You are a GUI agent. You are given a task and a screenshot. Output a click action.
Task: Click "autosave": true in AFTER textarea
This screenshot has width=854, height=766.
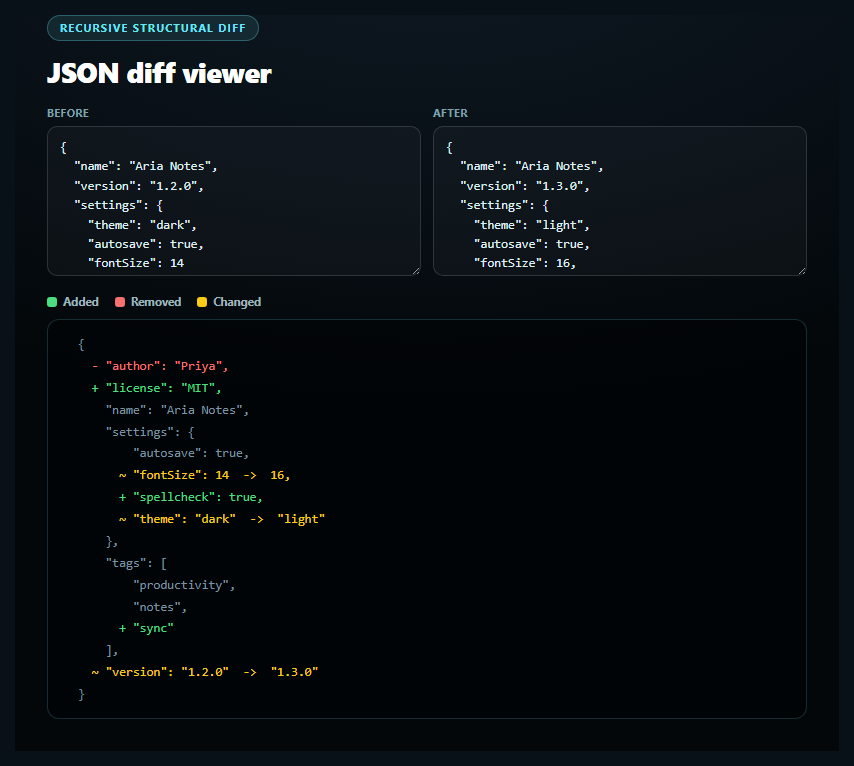[532, 244]
